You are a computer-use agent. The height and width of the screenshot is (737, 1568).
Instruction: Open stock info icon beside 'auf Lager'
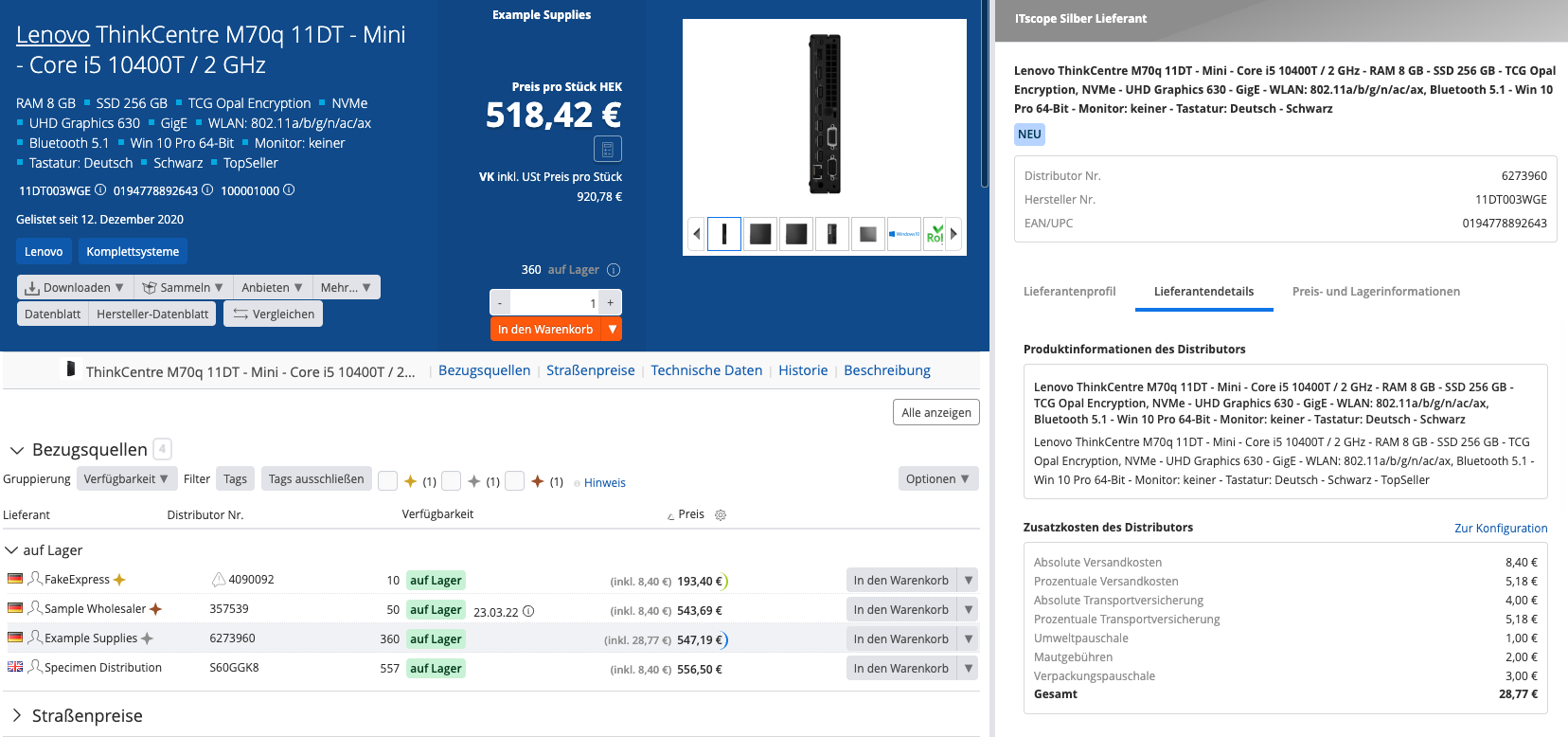tap(613, 270)
